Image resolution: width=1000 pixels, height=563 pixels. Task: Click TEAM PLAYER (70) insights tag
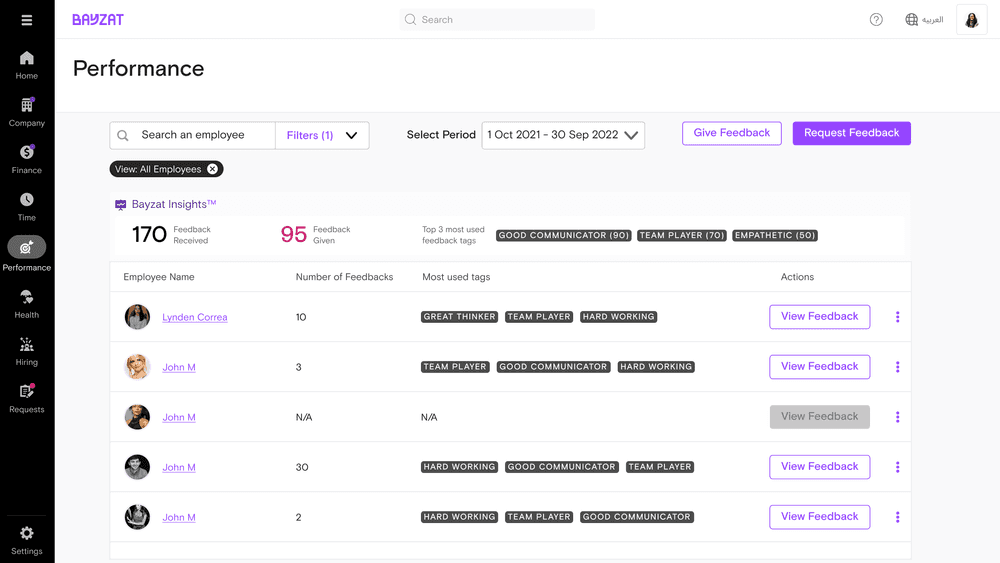(x=682, y=235)
